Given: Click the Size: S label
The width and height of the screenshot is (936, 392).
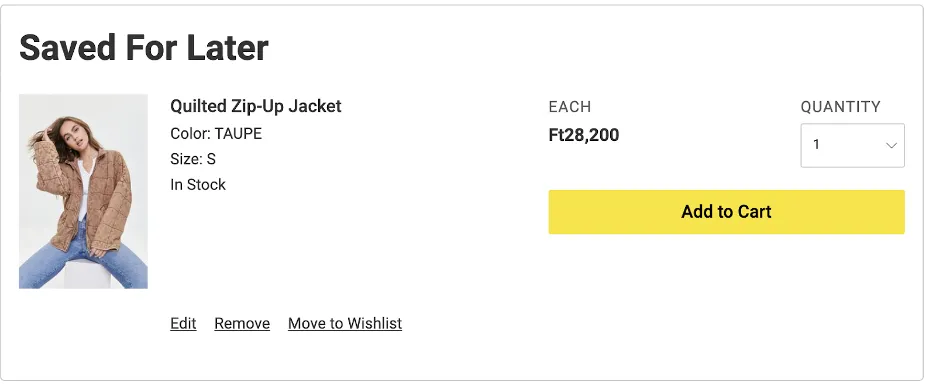Looking at the screenshot, I should 193,159.
